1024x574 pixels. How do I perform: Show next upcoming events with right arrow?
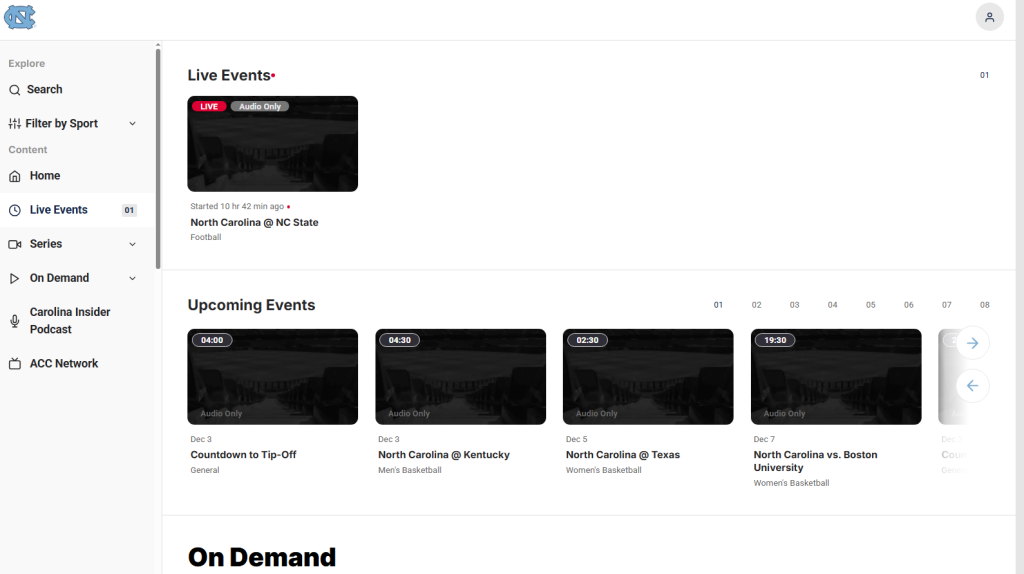click(x=973, y=343)
